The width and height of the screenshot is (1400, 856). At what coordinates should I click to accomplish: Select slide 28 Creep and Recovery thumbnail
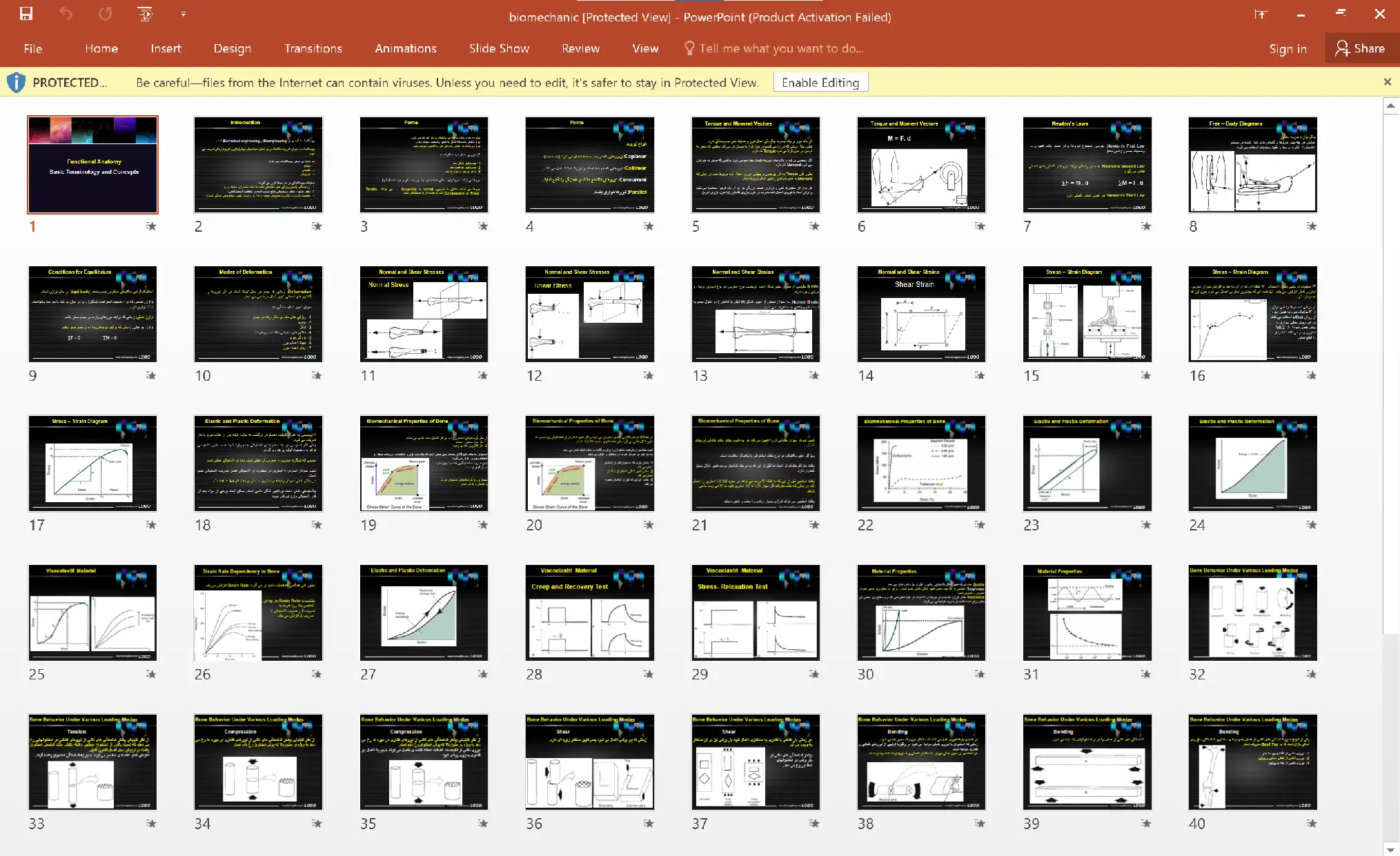tap(589, 613)
